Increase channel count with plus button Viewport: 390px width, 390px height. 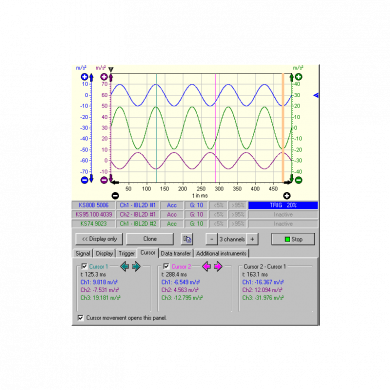point(252,239)
